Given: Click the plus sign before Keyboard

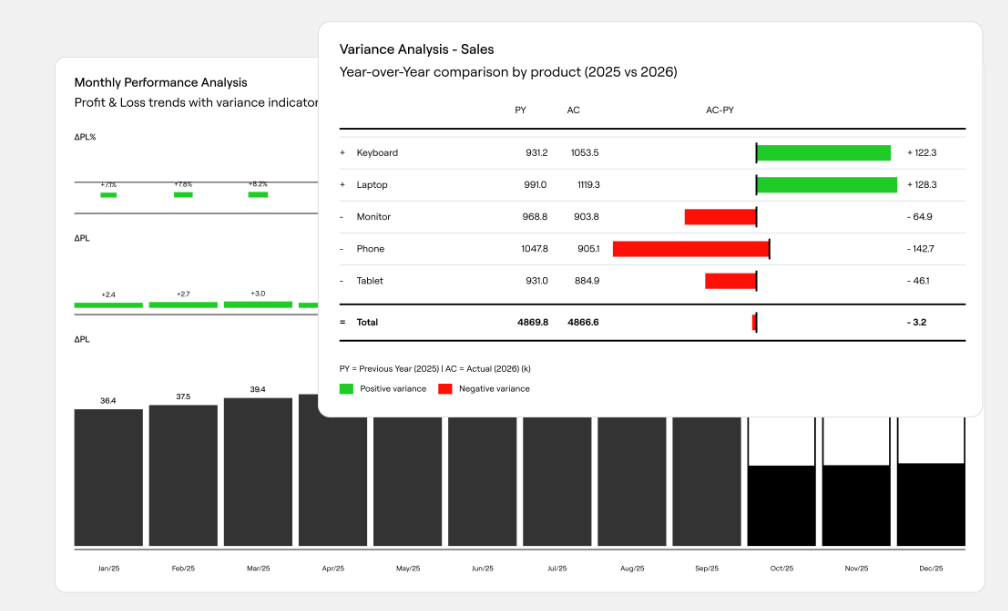Looking at the screenshot, I should coord(342,153).
